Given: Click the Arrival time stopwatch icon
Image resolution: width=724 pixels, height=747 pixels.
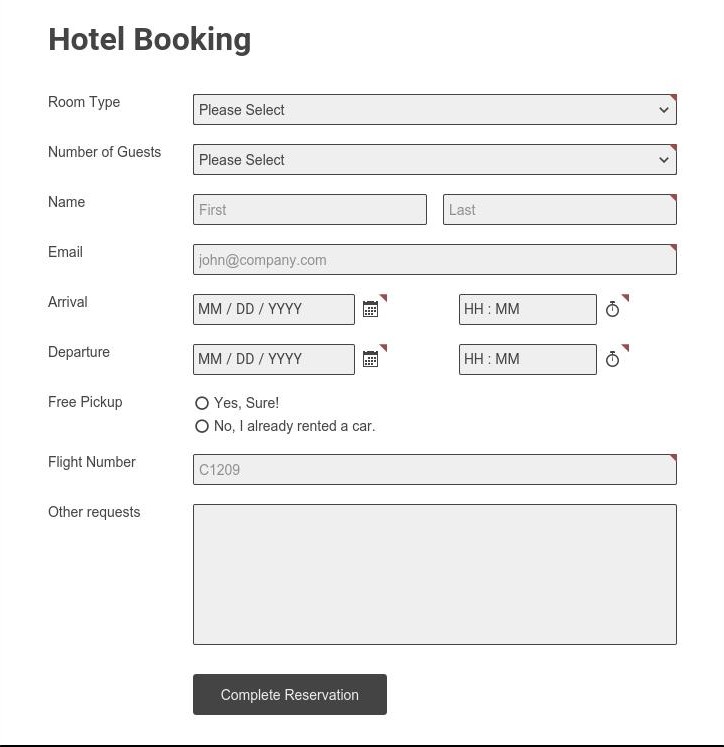Looking at the screenshot, I should pyautogui.click(x=612, y=309).
